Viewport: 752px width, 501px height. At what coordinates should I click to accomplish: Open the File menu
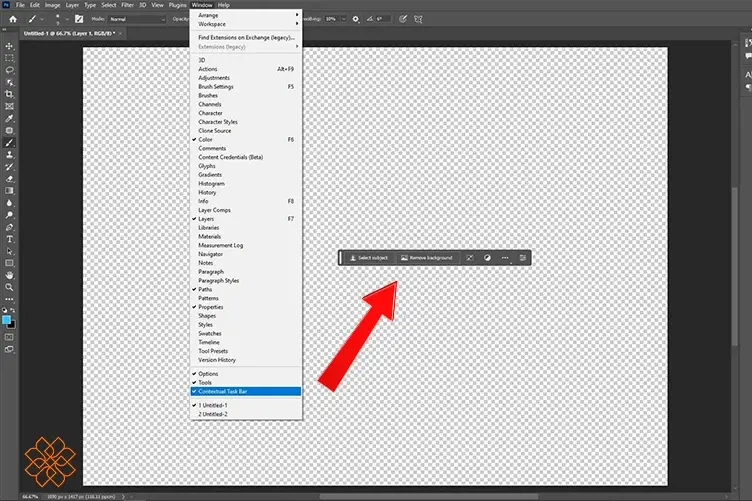click(20, 5)
